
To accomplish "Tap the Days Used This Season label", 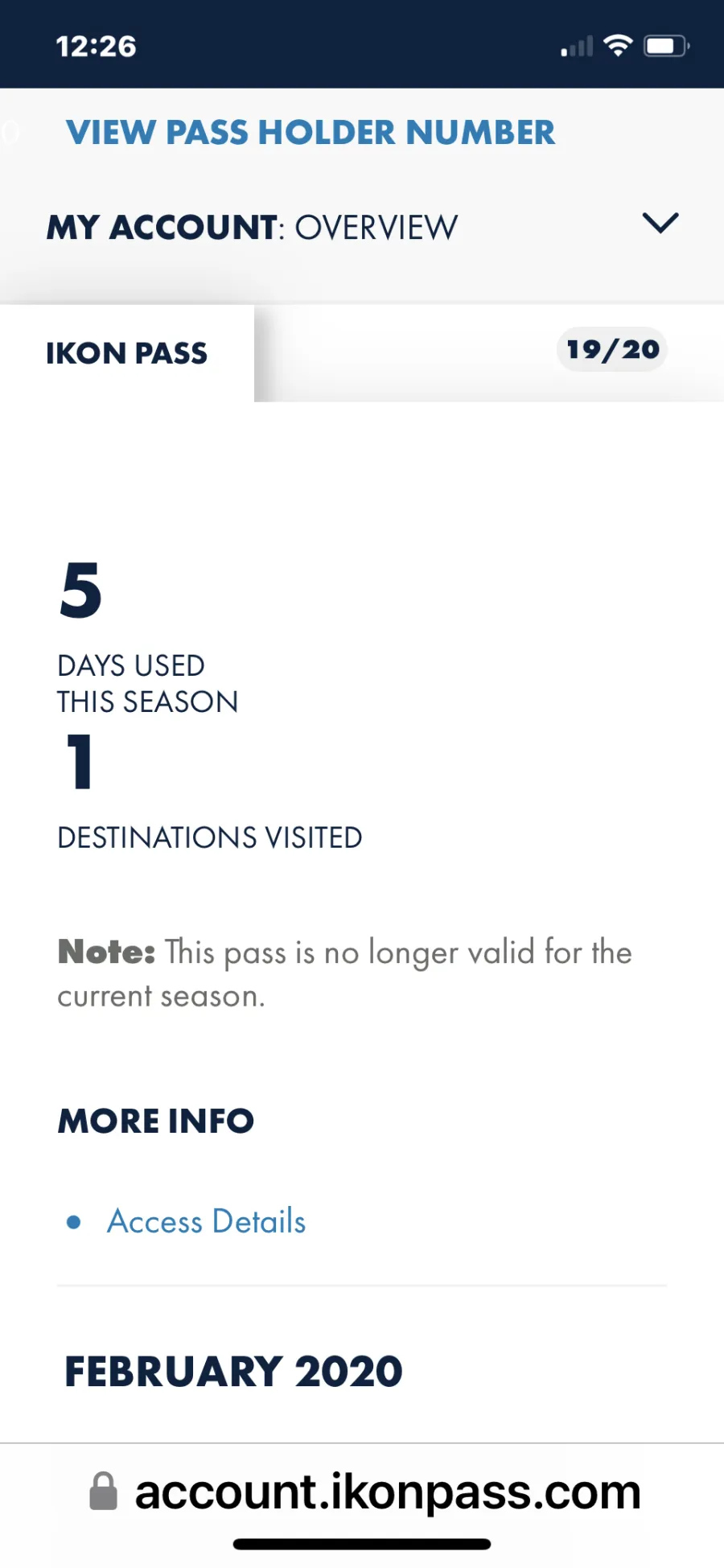I will 147,684.
